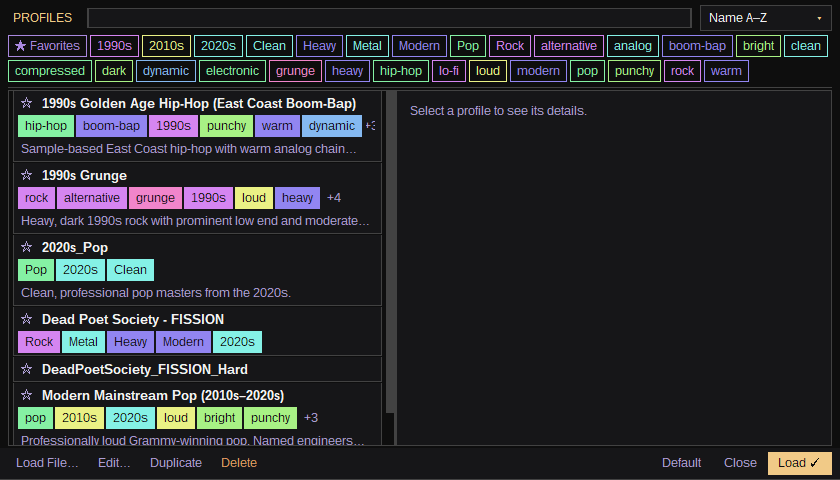Duplicate the selected profile
The image size is (840, 480).
[176, 463]
